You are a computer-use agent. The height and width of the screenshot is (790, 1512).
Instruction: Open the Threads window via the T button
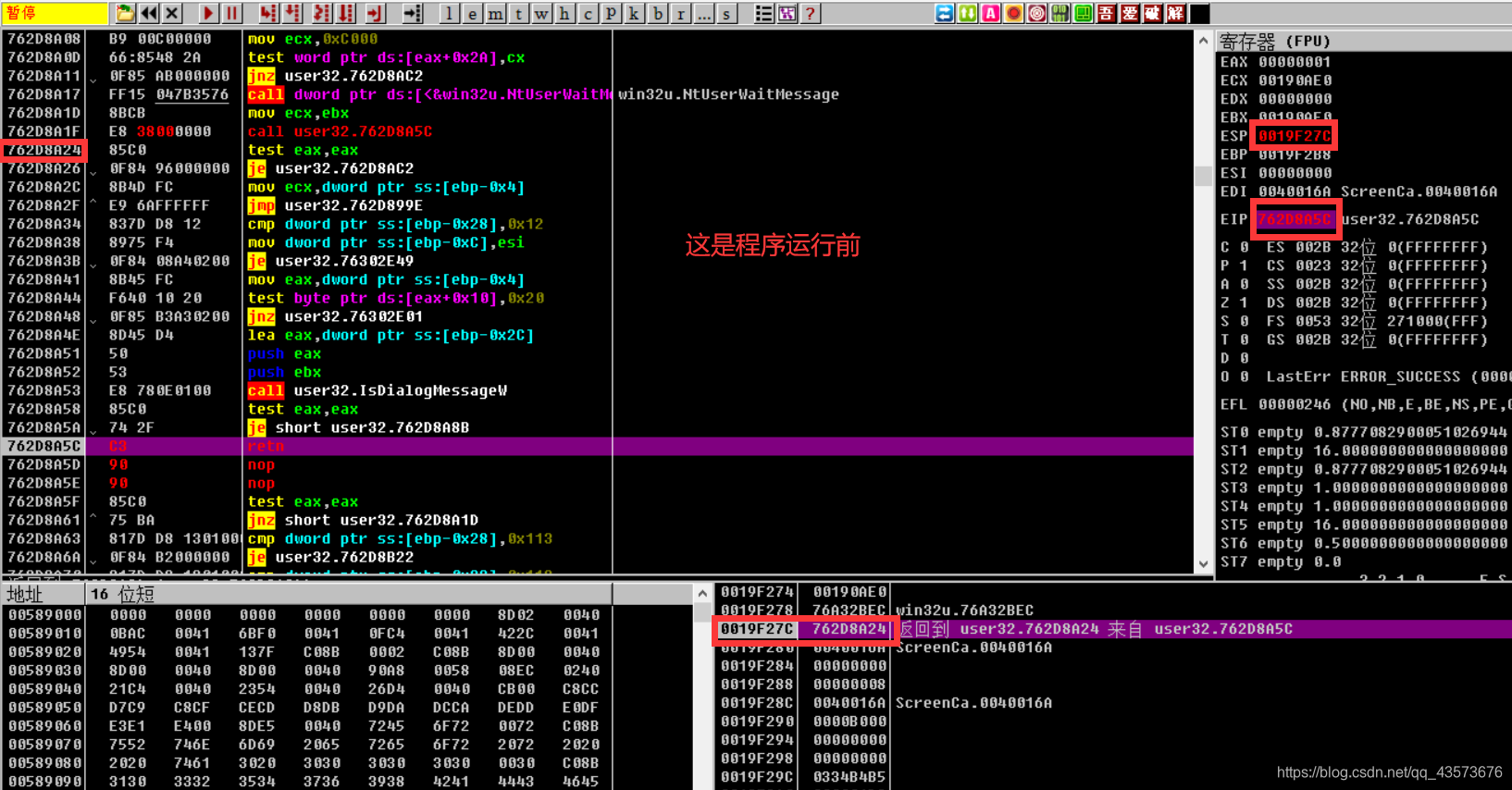coord(518,13)
